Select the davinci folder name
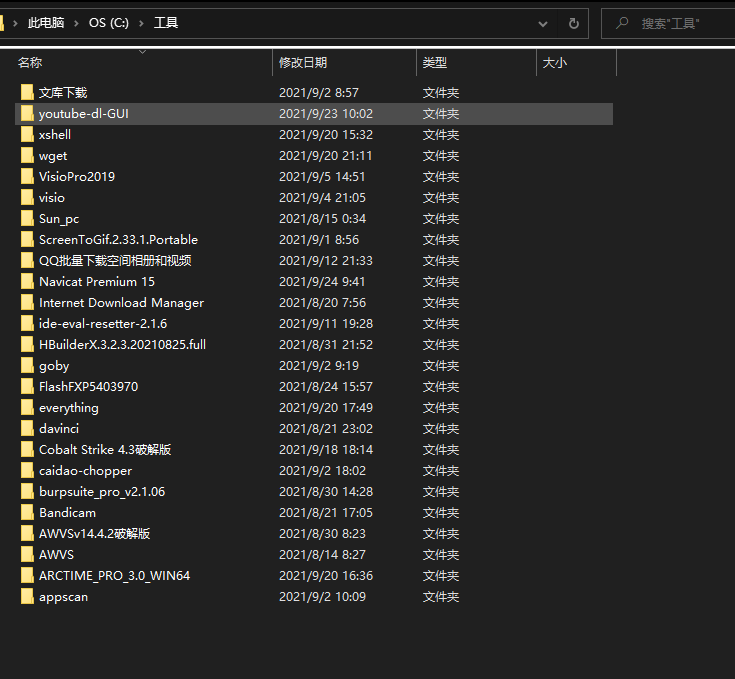735x679 pixels. click(x=59, y=429)
